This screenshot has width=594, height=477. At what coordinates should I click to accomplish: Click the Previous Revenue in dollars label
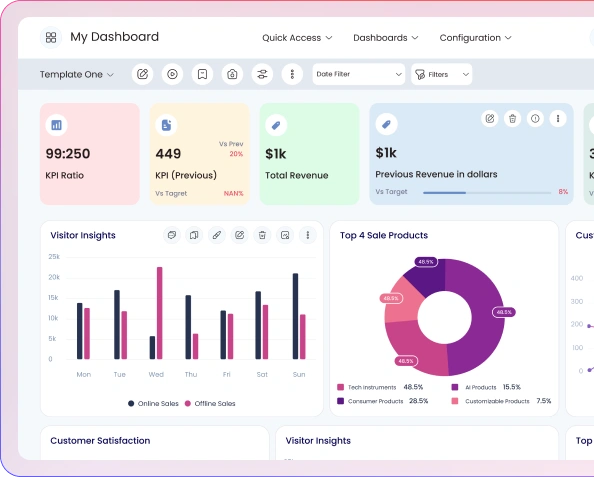coord(436,174)
